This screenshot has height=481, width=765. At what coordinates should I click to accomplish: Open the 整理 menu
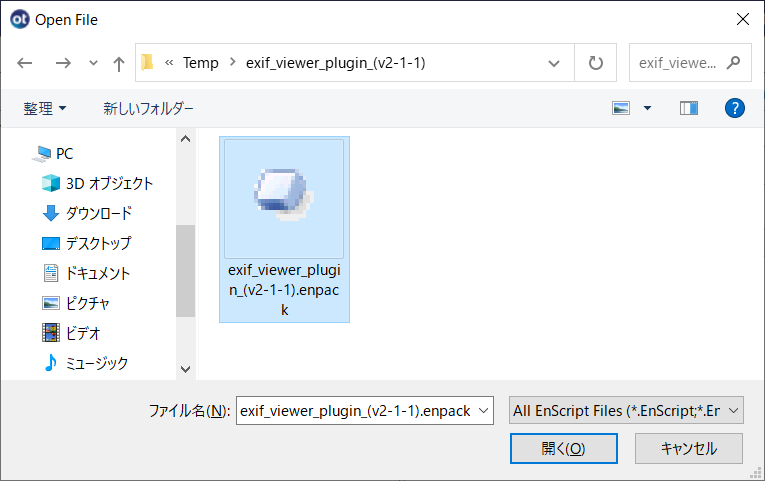coord(44,108)
